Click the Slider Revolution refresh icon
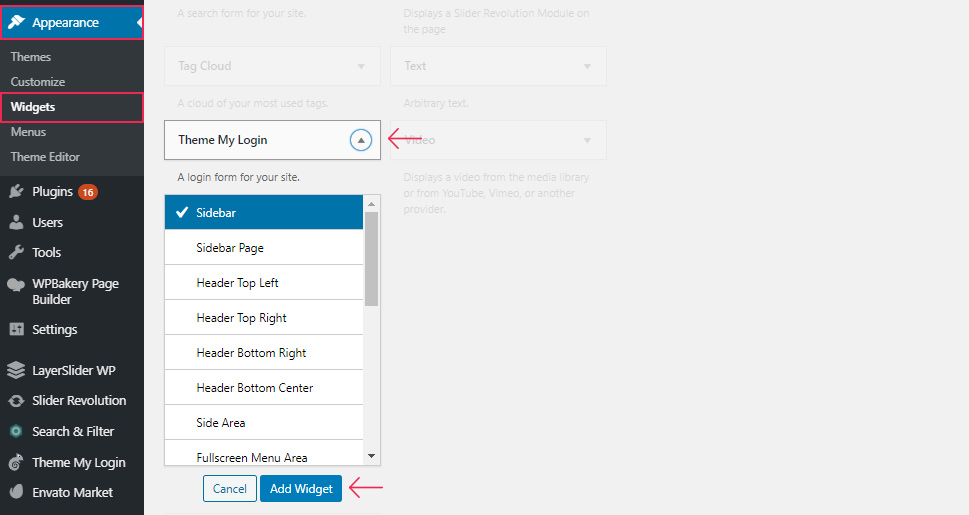The width and height of the screenshot is (969, 515). pos(17,401)
